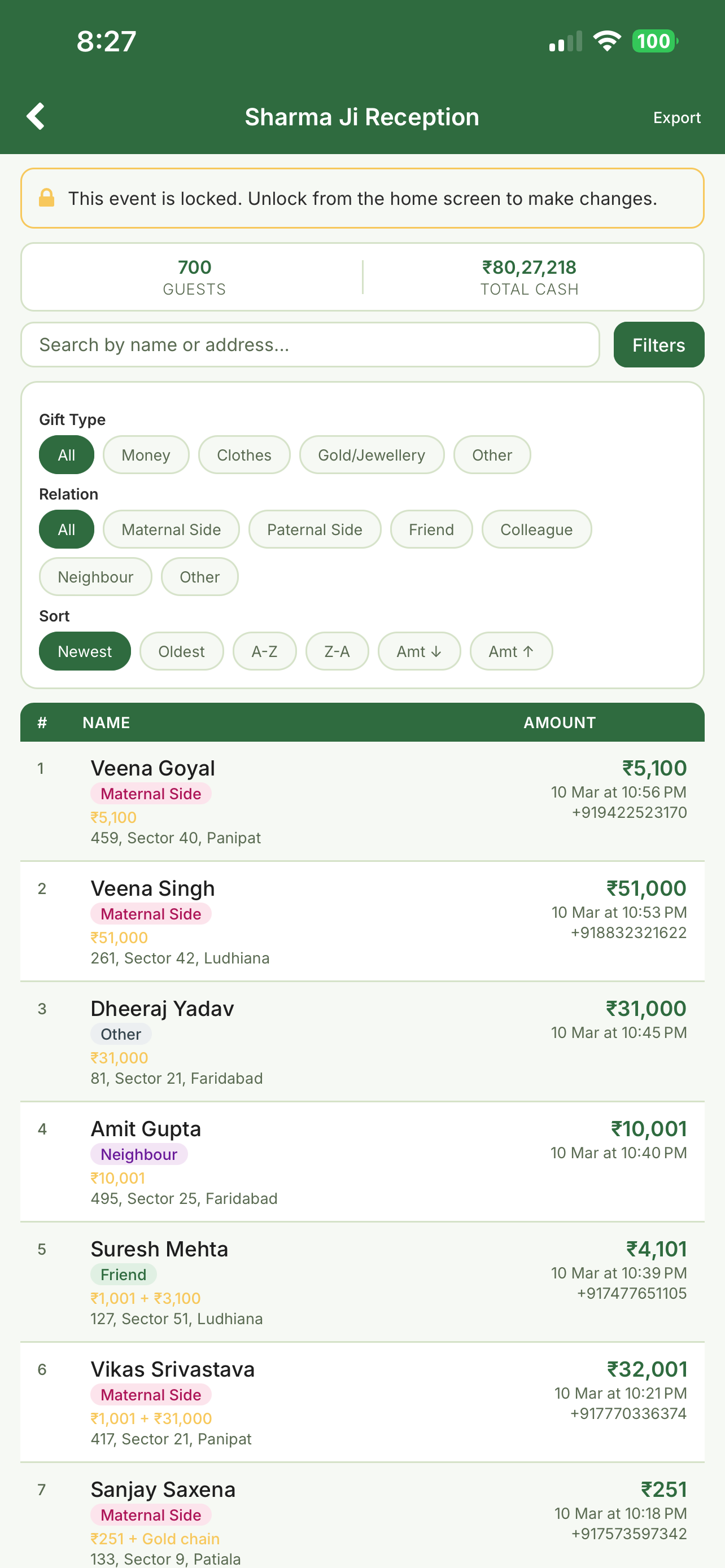Click the search by name field
This screenshot has height=1568, width=725.
[310, 345]
